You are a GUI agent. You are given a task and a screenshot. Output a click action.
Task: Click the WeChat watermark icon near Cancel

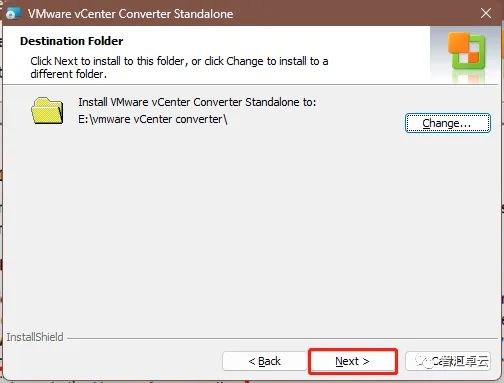click(x=423, y=361)
